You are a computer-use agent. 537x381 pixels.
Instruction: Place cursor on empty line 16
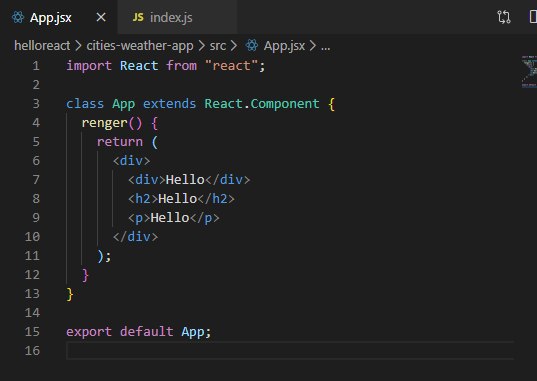coord(290,351)
